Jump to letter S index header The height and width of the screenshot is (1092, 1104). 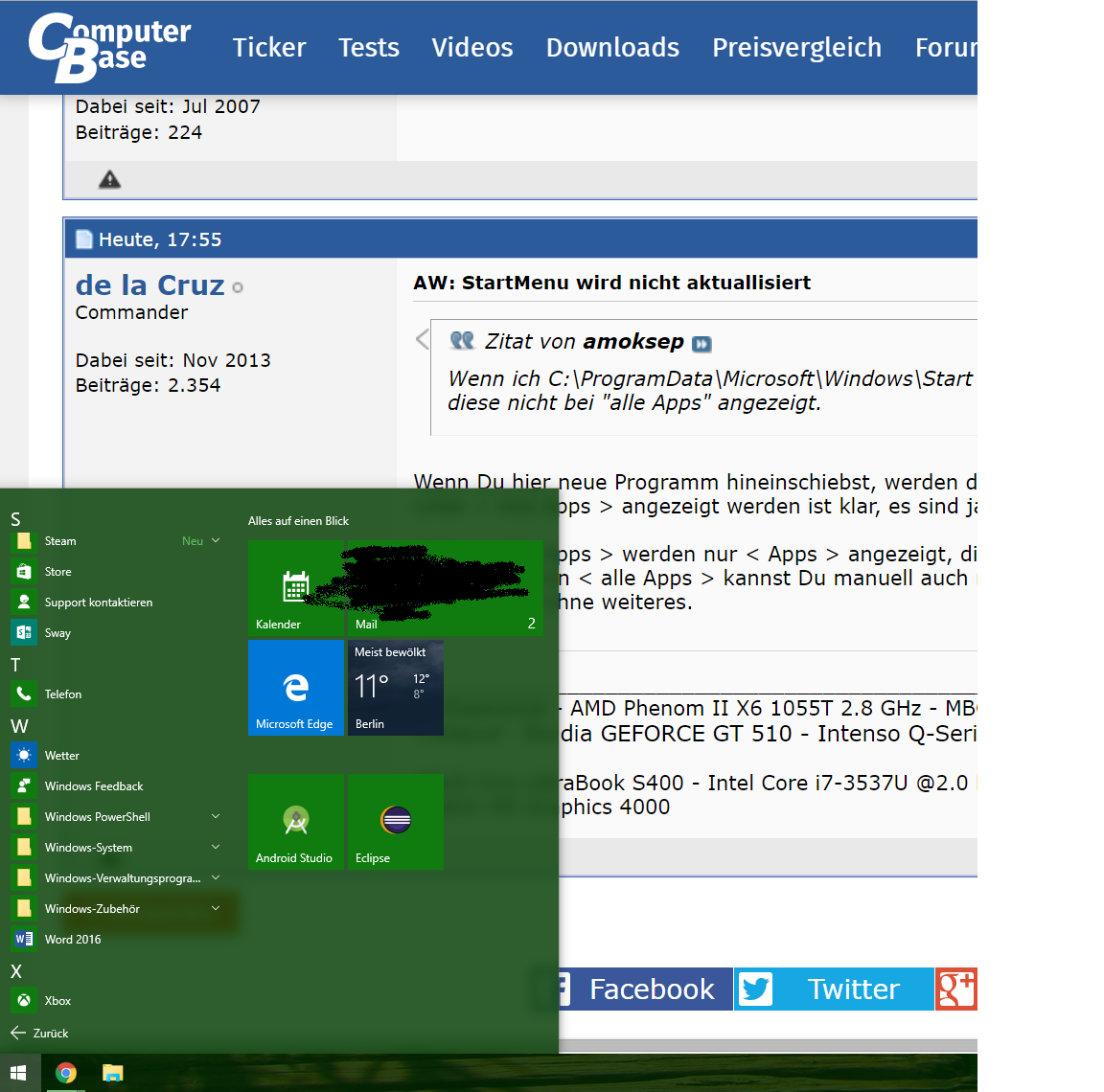(15, 519)
